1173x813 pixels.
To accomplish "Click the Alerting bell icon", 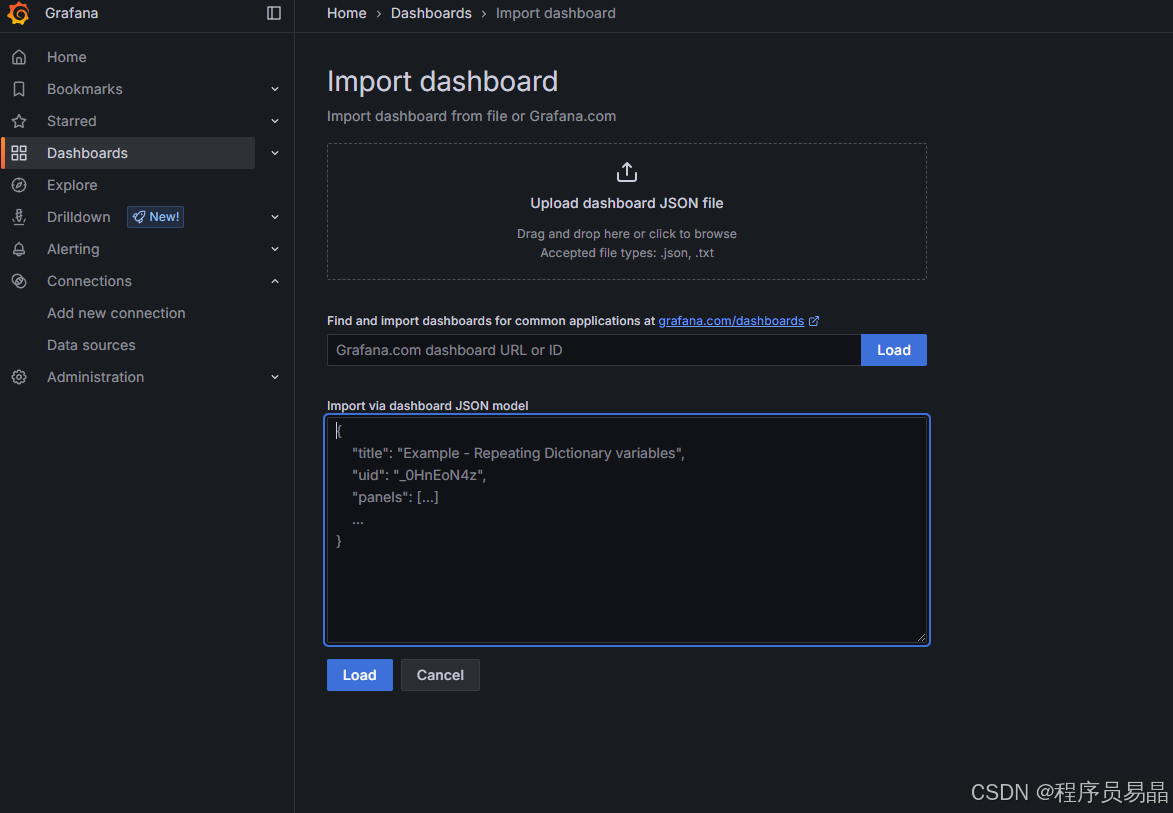I will (x=19, y=249).
